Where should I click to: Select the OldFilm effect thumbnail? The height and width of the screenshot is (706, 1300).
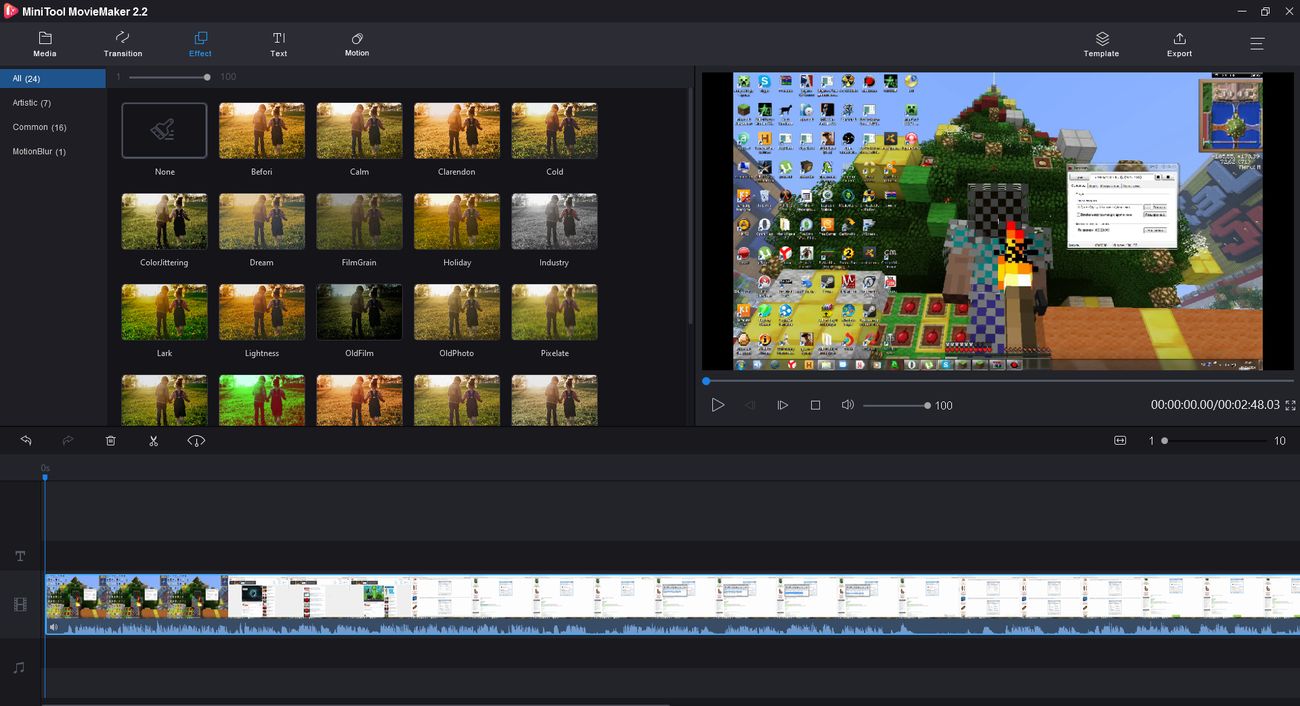coord(359,312)
